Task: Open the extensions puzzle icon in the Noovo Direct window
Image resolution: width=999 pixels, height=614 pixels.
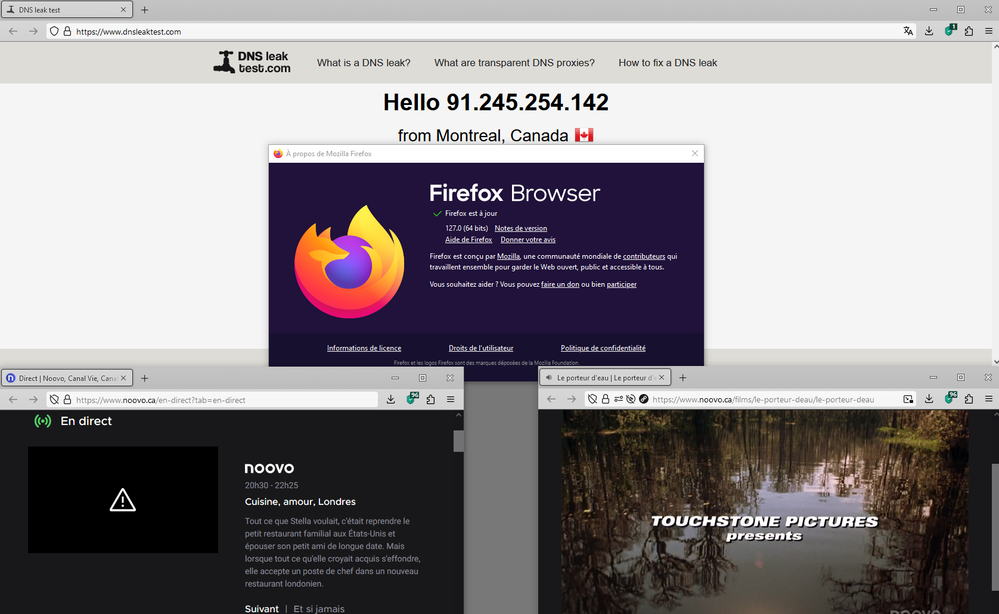Action: pos(431,399)
